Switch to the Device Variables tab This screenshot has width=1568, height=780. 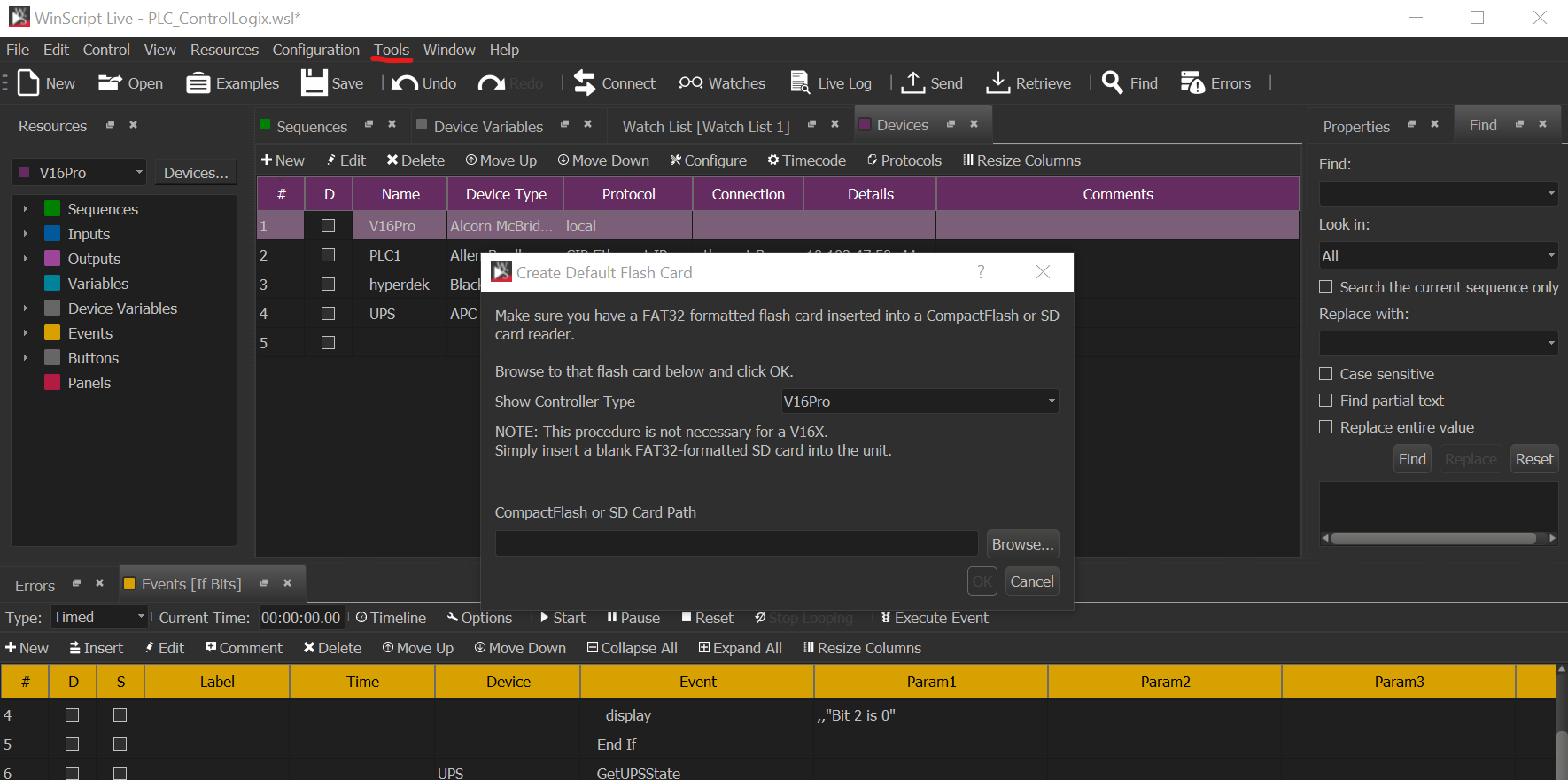pyautogui.click(x=488, y=127)
